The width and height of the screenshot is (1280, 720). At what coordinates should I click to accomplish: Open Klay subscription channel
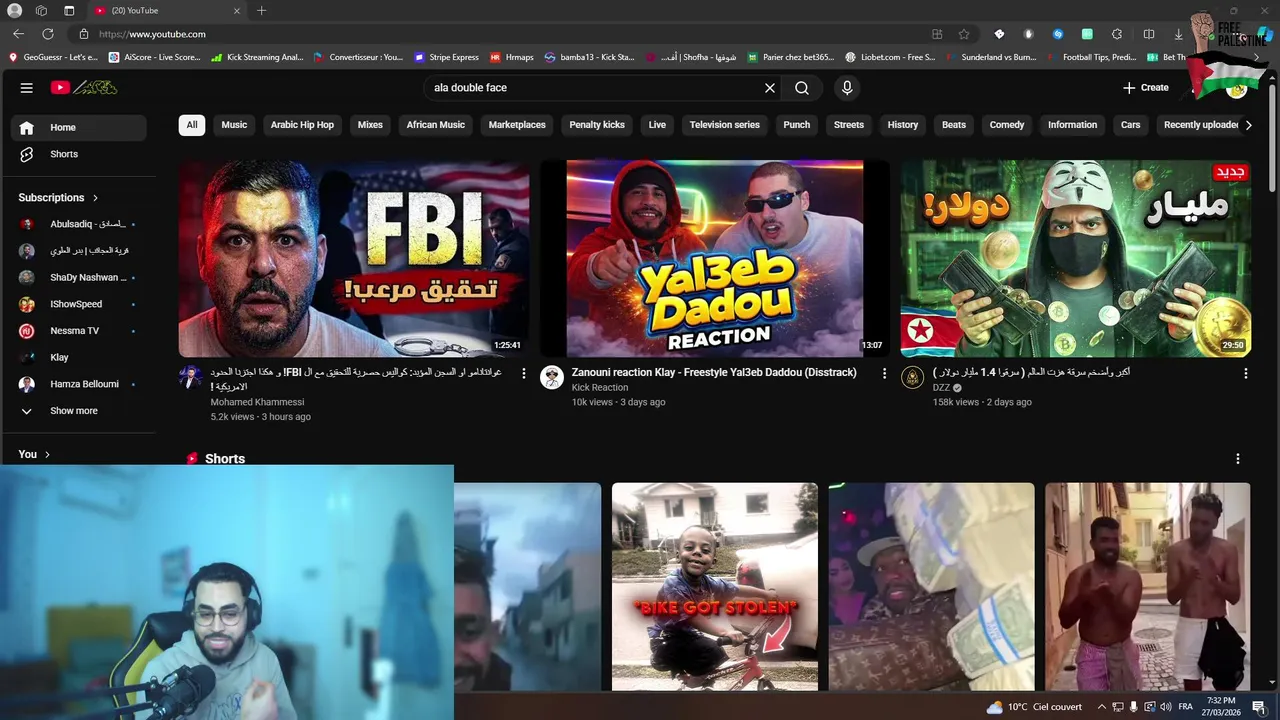[79, 357]
